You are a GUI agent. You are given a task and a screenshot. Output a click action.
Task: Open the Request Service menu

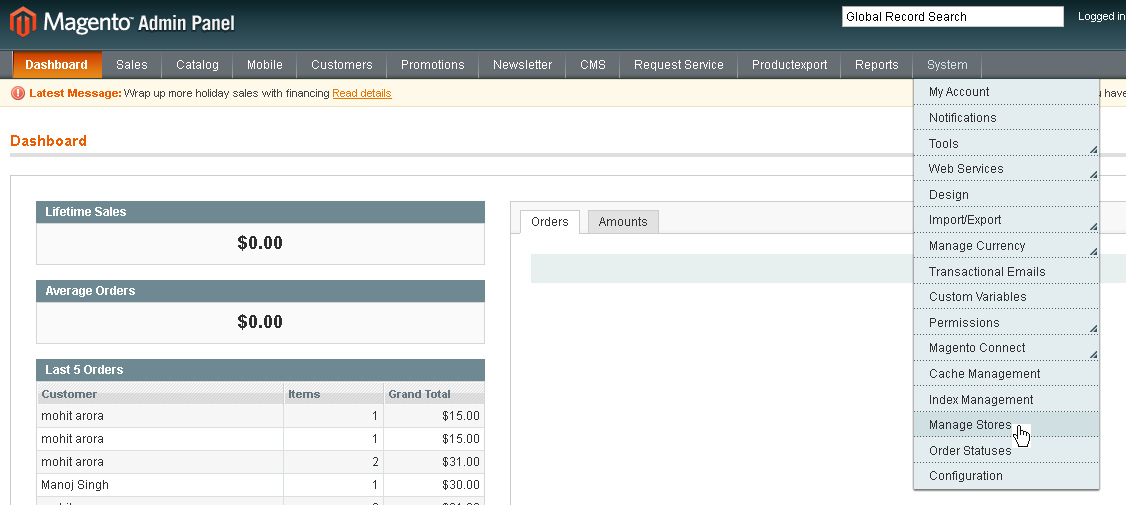coord(679,65)
